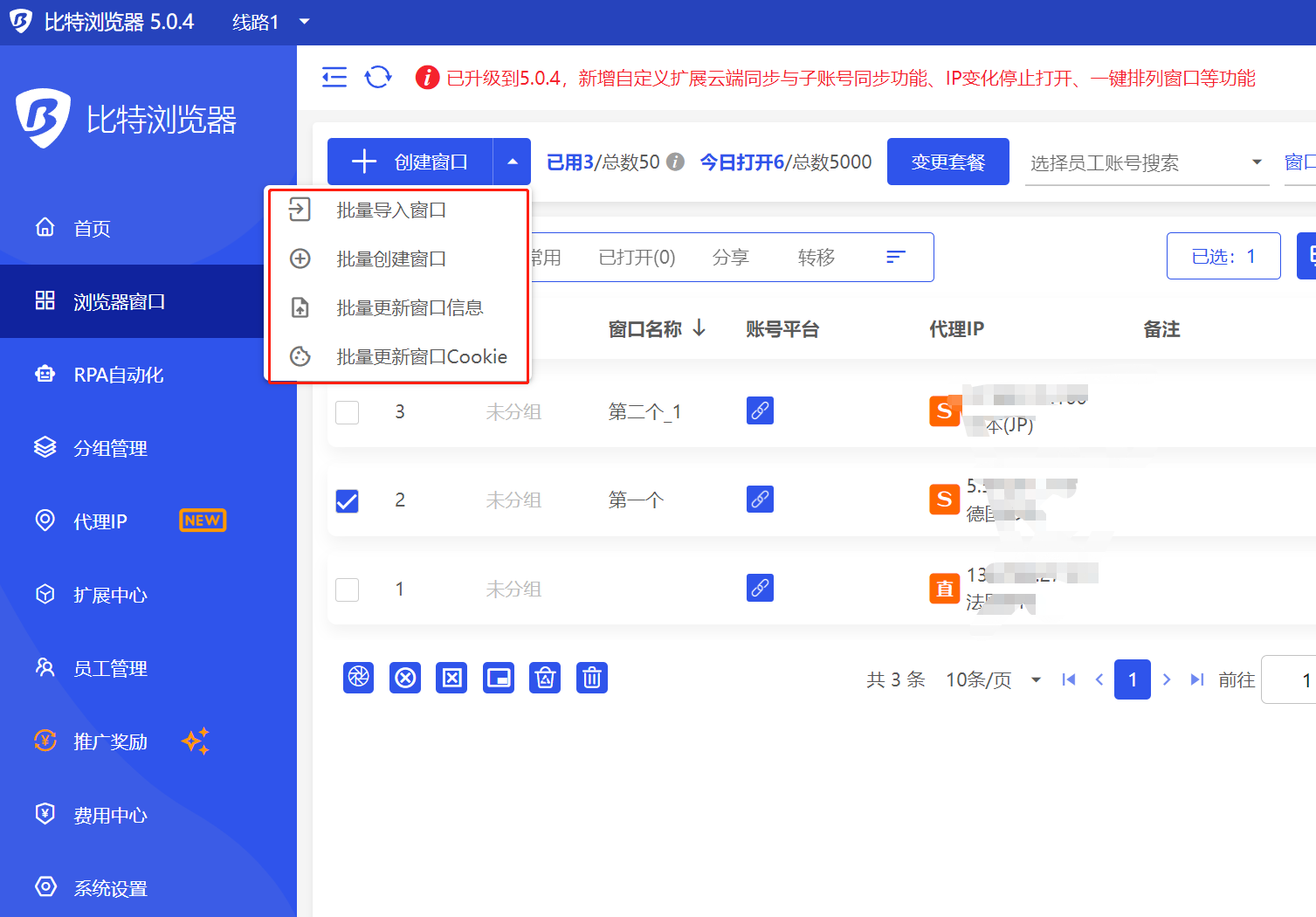Image resolution: width=1316 pixels, height=917 pixels.
Task: Click the 今日打开6/总数5000 counter text
Action: [x=786, y=162]
